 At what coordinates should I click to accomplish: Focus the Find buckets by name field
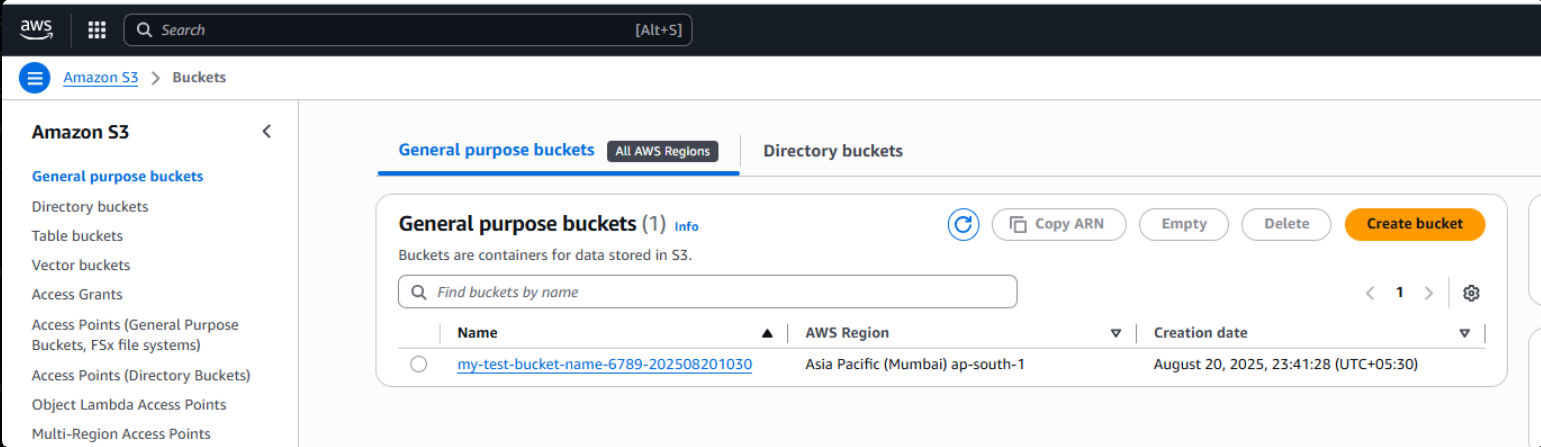(707, 292)
